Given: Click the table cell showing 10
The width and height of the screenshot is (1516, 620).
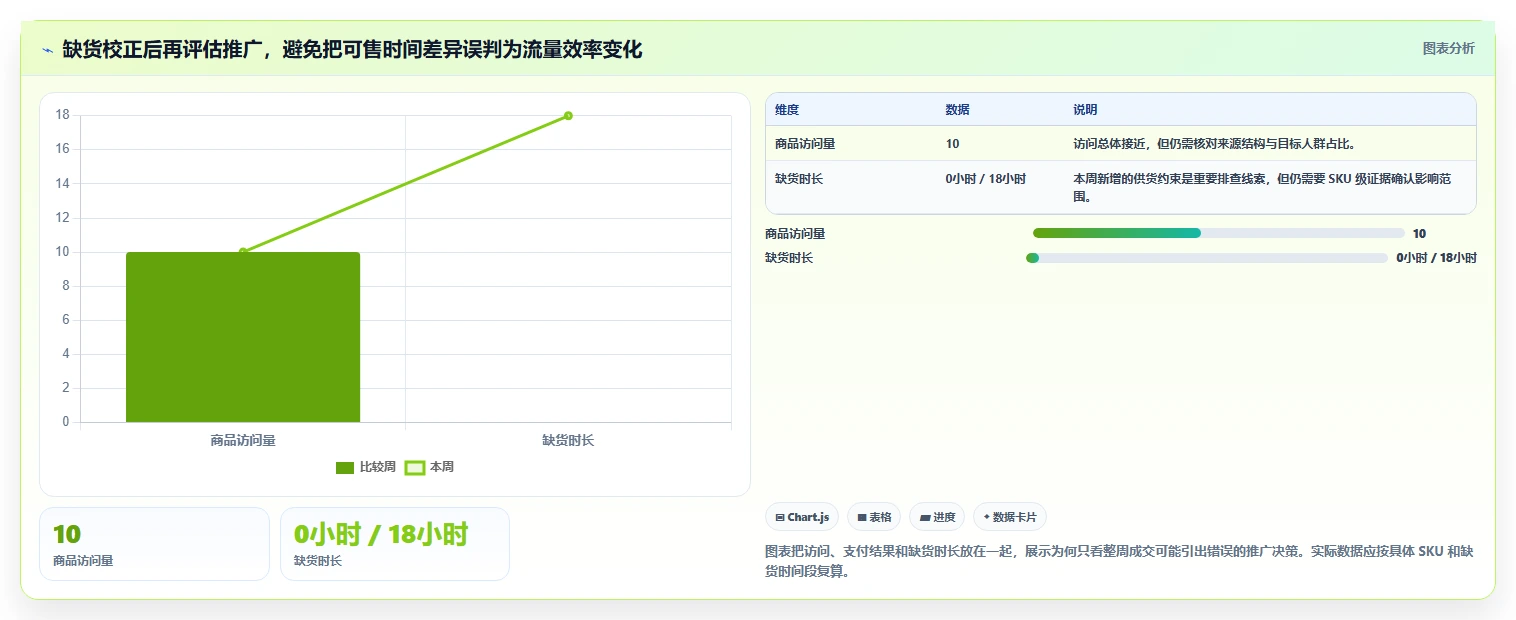Looking at the screenshot, I should (952, 144).
